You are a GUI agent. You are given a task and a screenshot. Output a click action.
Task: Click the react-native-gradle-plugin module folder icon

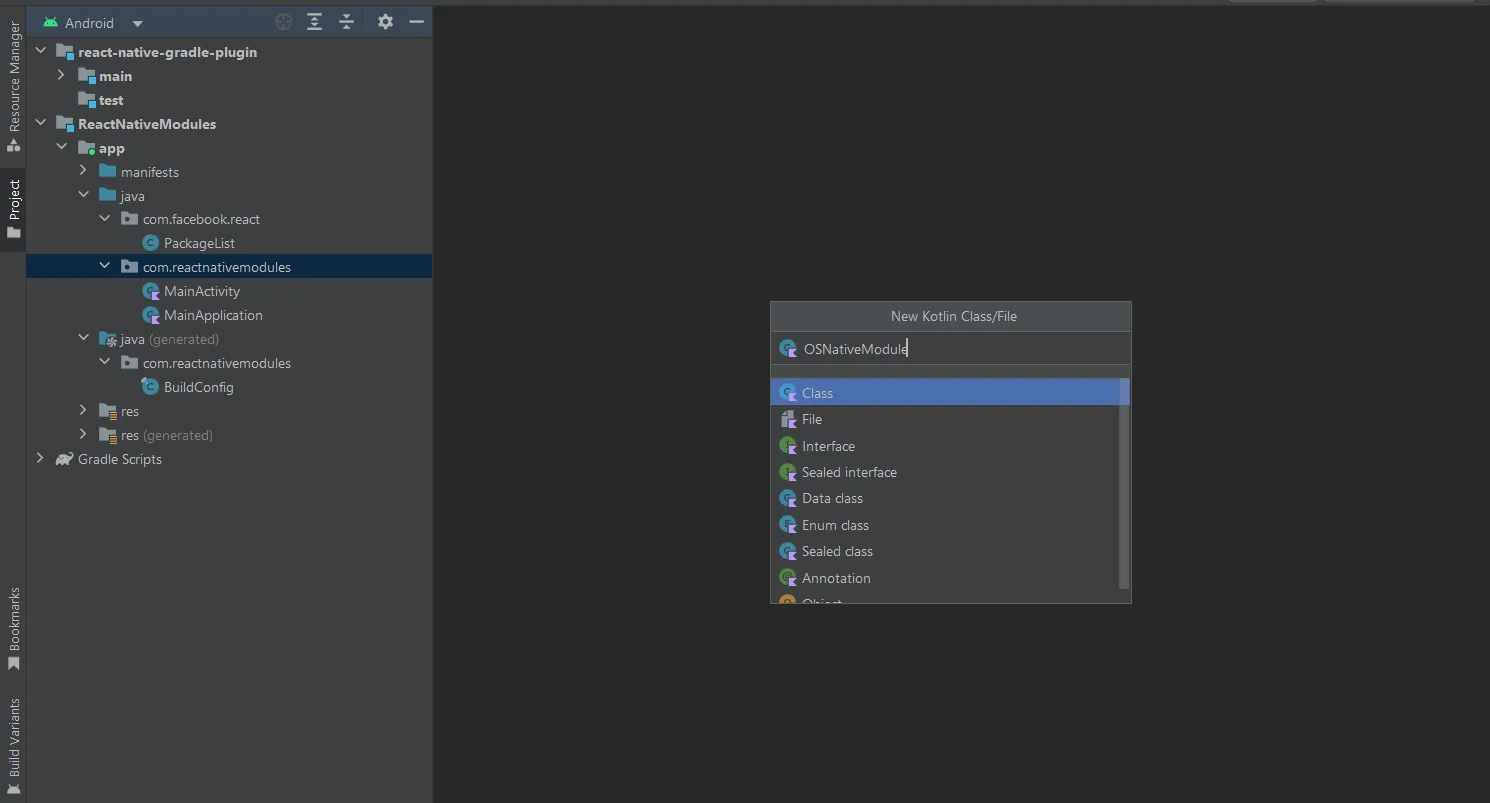65,51
